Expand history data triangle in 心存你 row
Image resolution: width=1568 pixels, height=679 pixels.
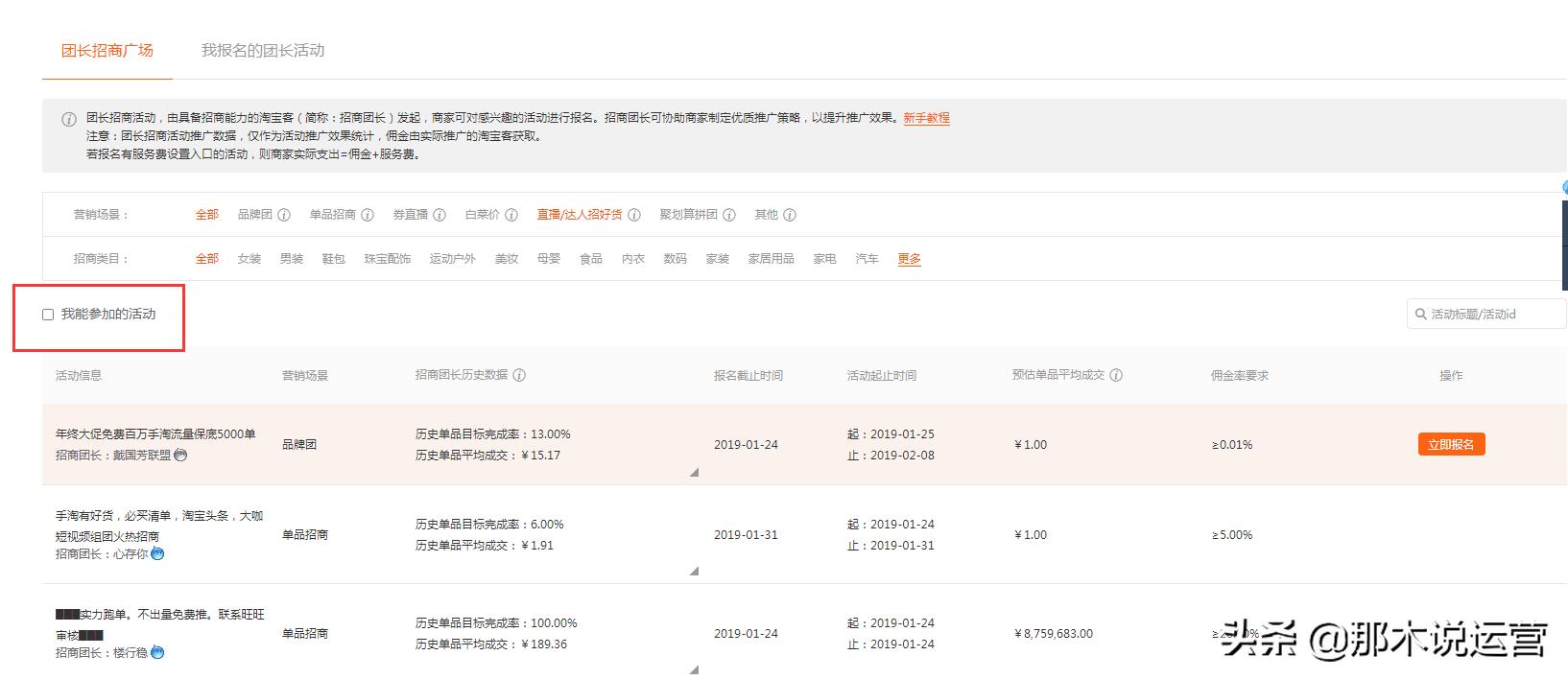tap(694, 571)
